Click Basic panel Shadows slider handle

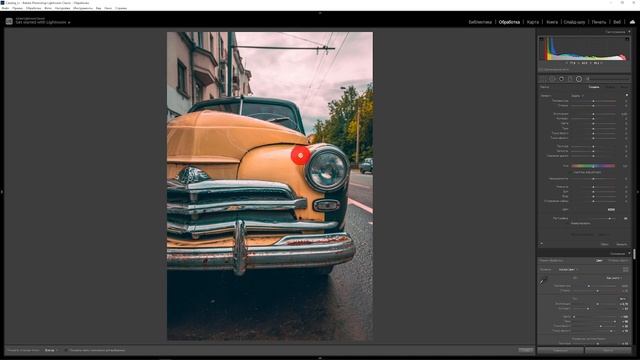coord(614,322)
